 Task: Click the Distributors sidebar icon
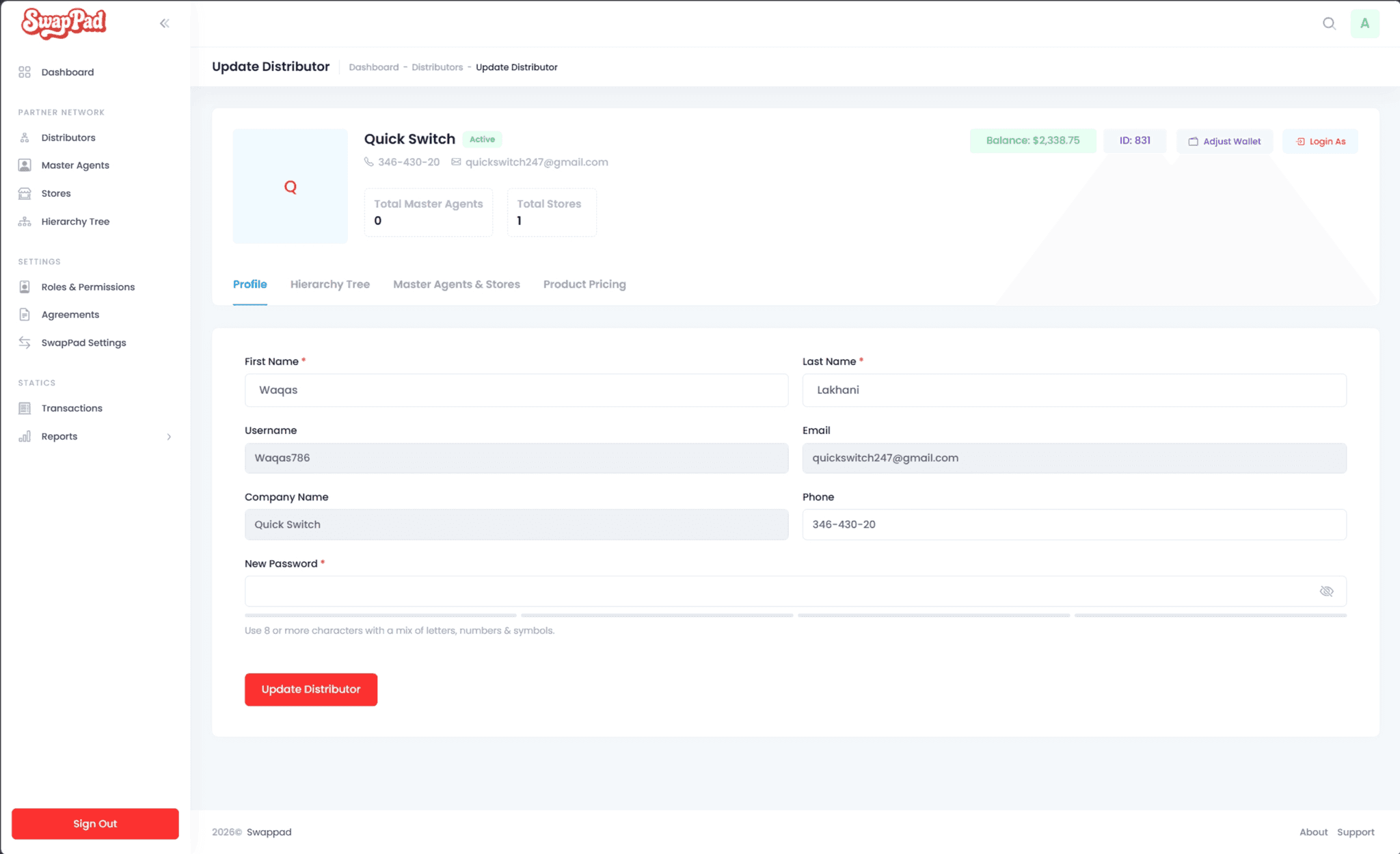25,137
